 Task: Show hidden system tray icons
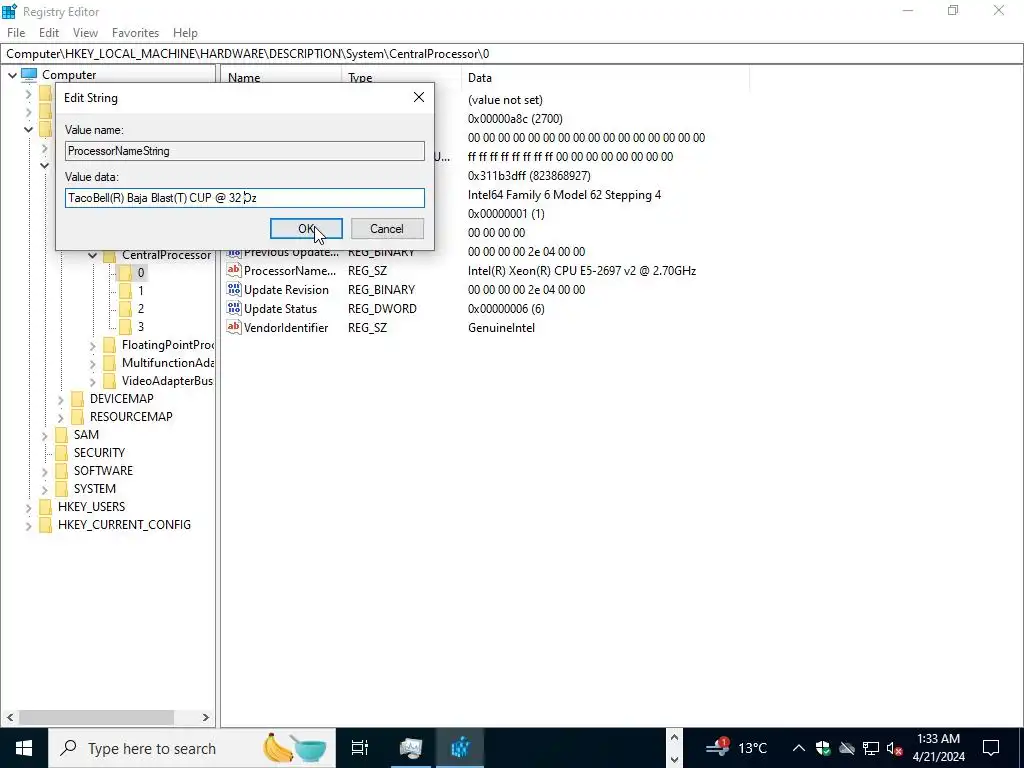(799, 748)
